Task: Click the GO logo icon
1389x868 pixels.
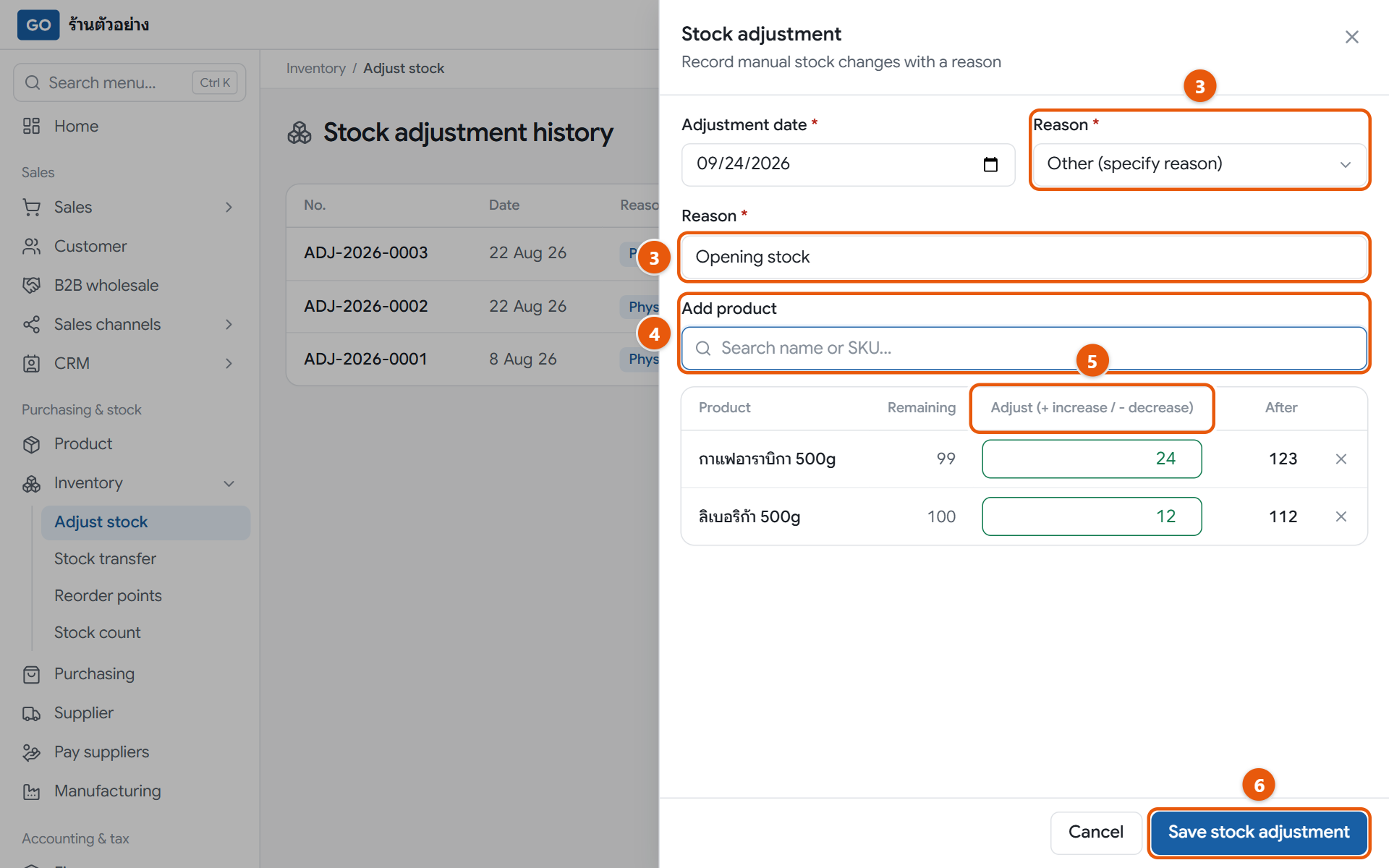Action: pos(38,25)
